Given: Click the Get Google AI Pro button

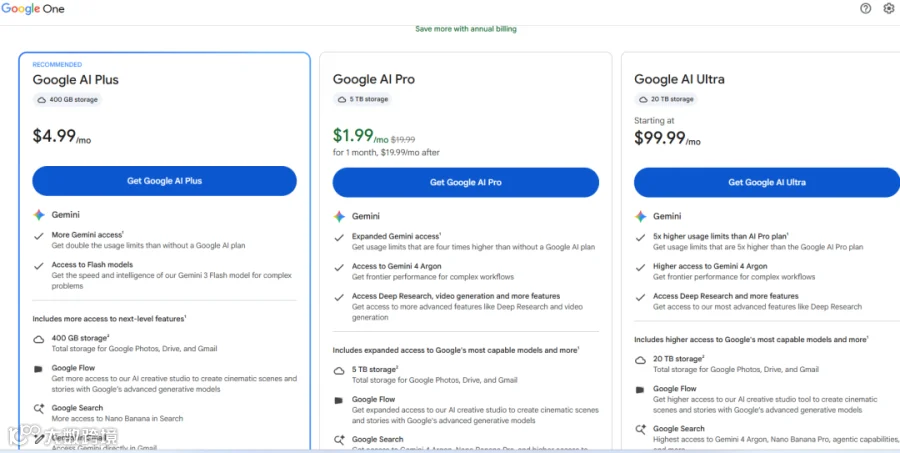Looking at the screenshot, I should pos(465,183).
